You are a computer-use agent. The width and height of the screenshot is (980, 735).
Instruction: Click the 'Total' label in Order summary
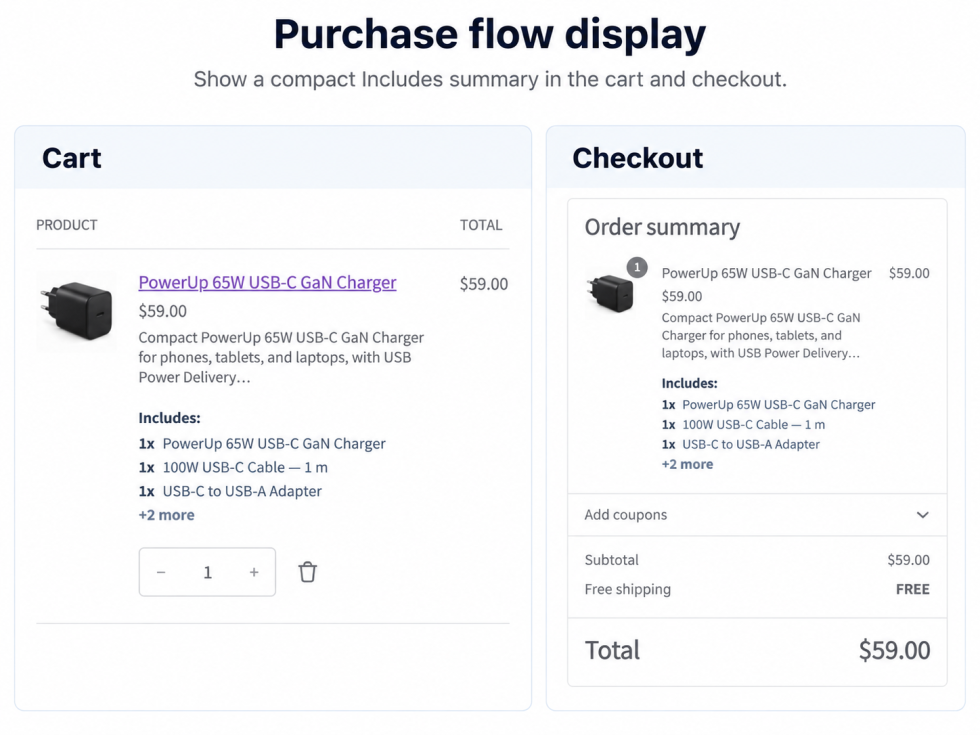coord(612,650)
